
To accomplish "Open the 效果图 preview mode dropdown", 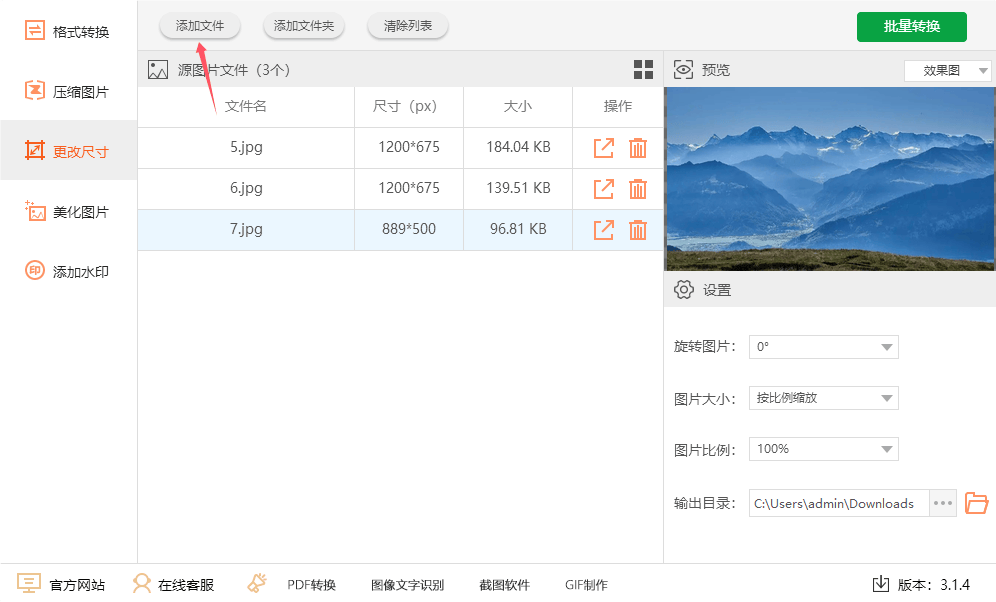I will pyautogui.click(x=947, y=71).
